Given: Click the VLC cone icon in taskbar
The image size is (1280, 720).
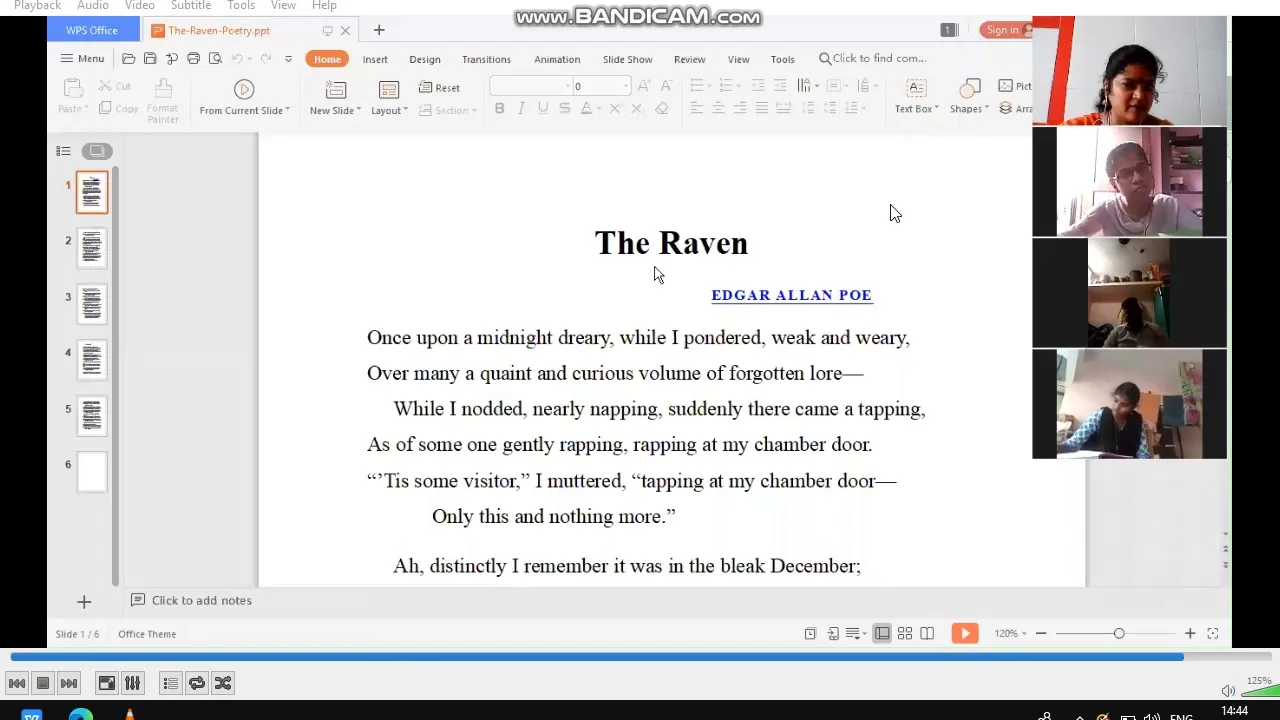Looking at the screenshot, I should (x=129, y=714).
